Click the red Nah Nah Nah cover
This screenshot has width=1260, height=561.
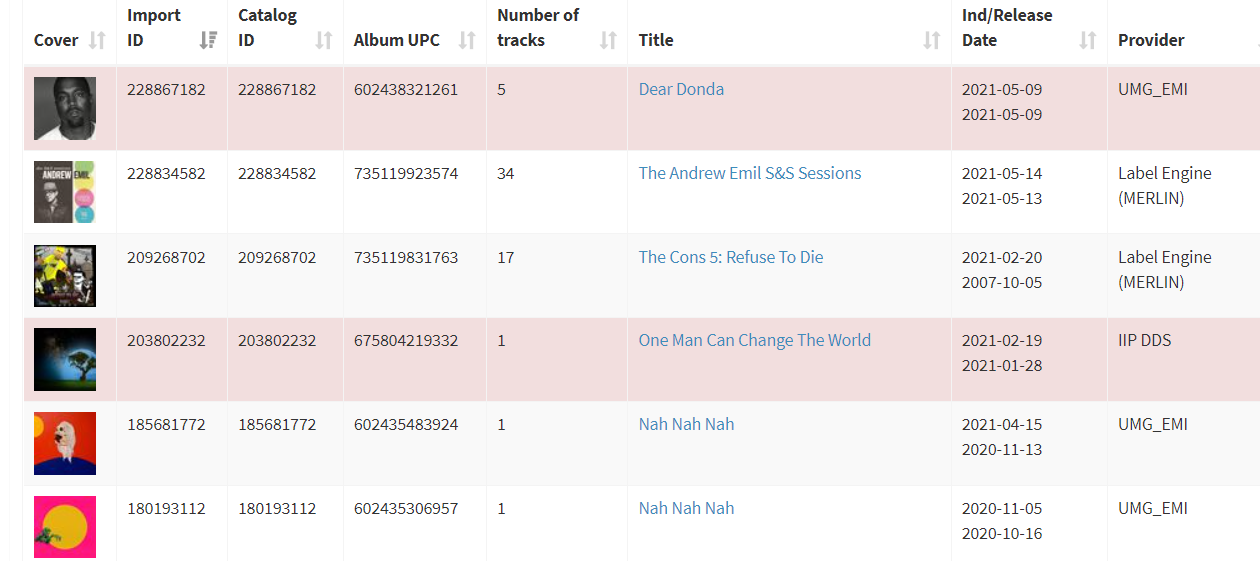pos(65,443)
